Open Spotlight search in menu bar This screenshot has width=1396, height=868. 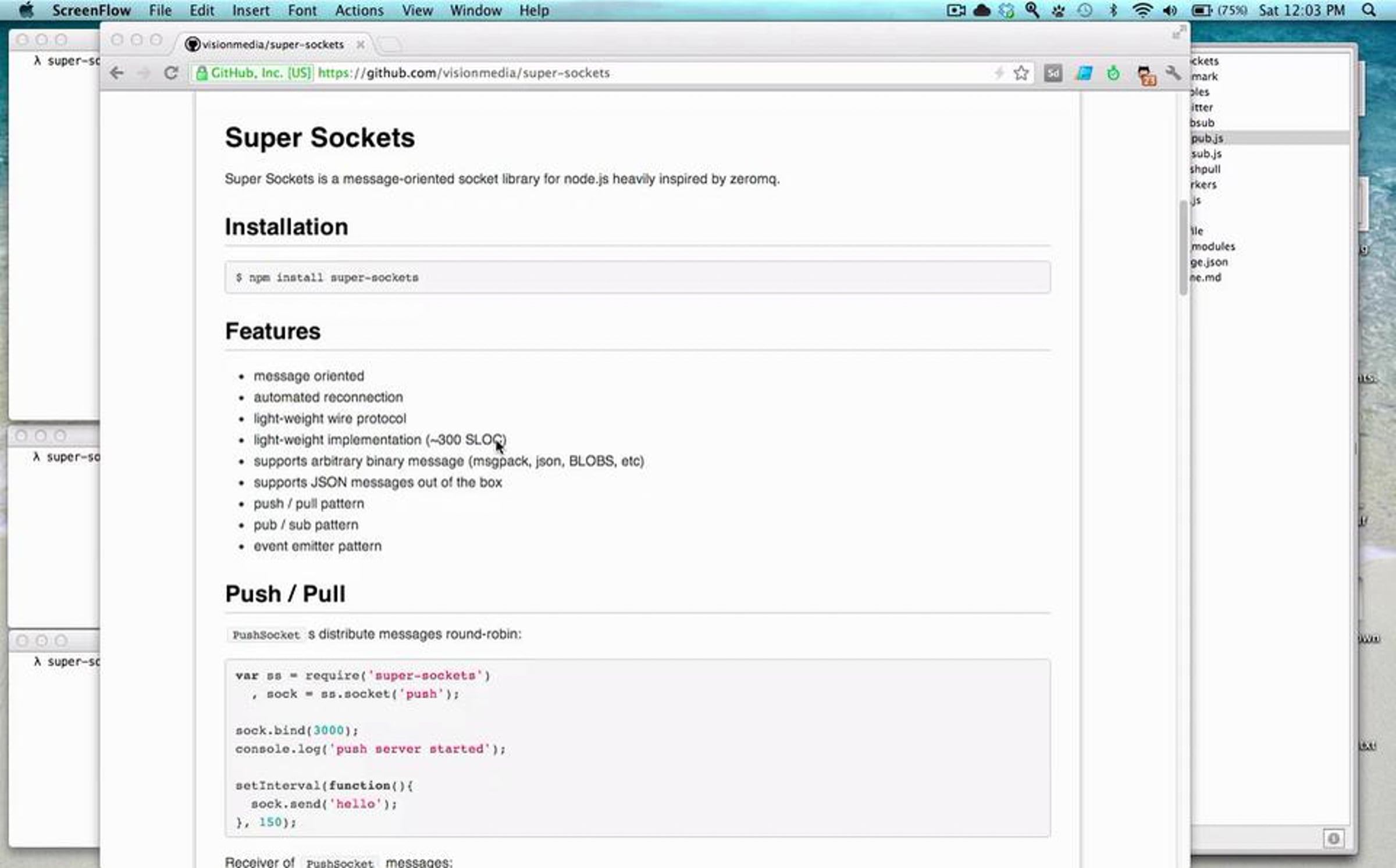coord(1369,10)
